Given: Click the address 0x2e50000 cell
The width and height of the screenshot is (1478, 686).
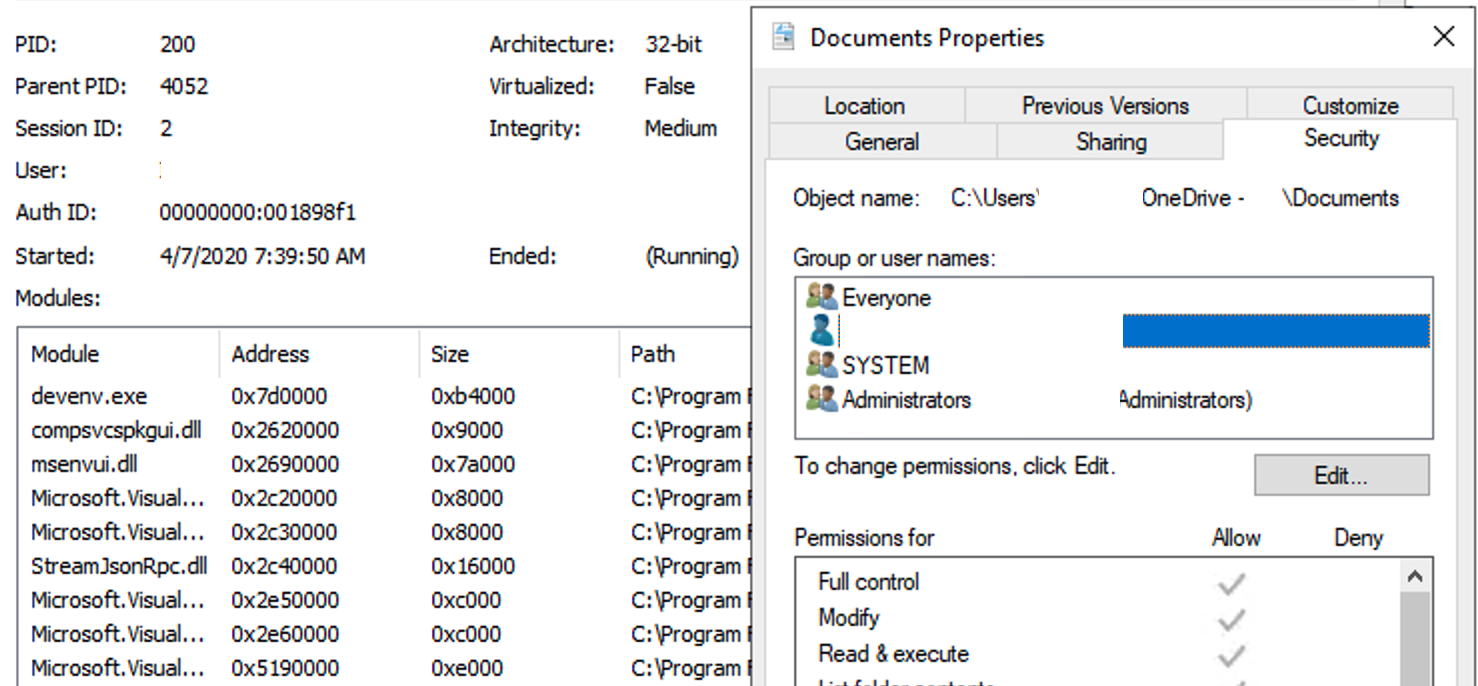Looking at the screenshot, I should point(285,600).
